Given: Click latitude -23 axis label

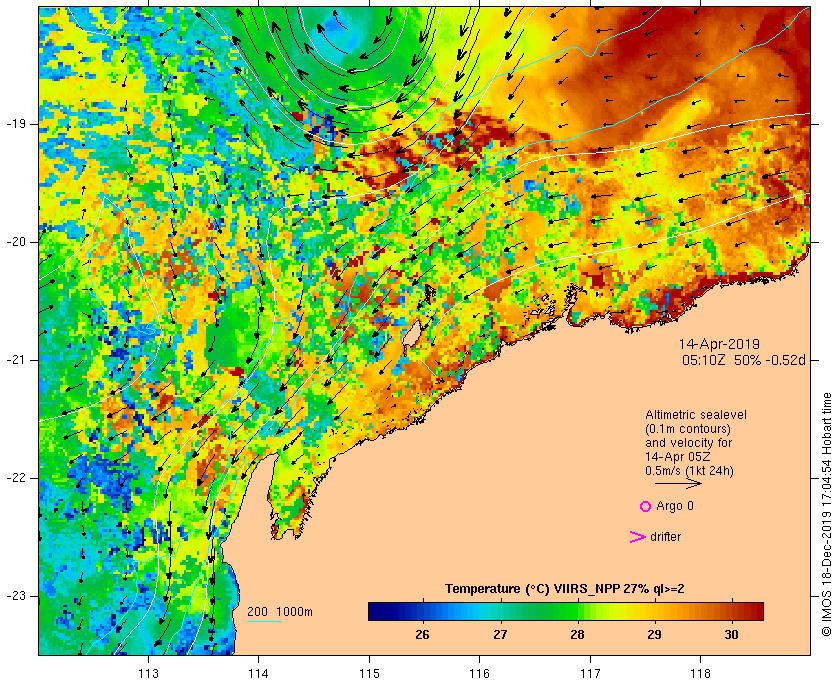Looking at the screenshot, I should (16, 596).
